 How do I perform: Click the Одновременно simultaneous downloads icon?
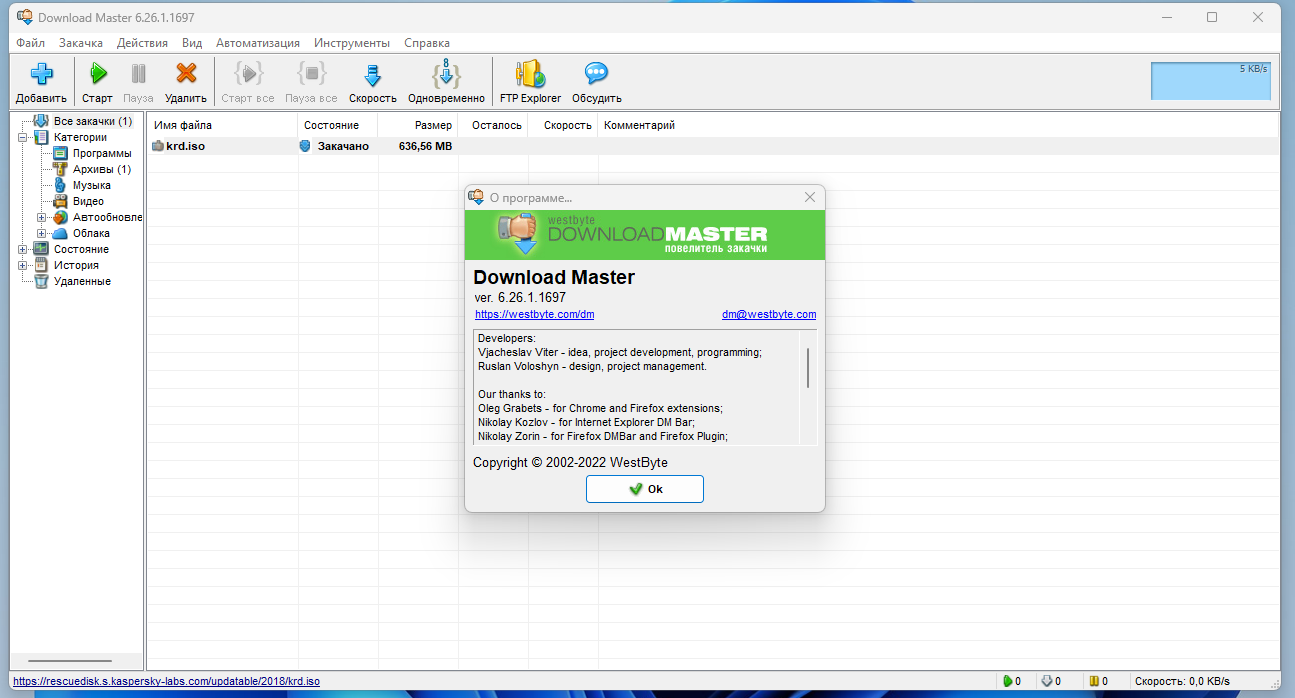(446, 75)
